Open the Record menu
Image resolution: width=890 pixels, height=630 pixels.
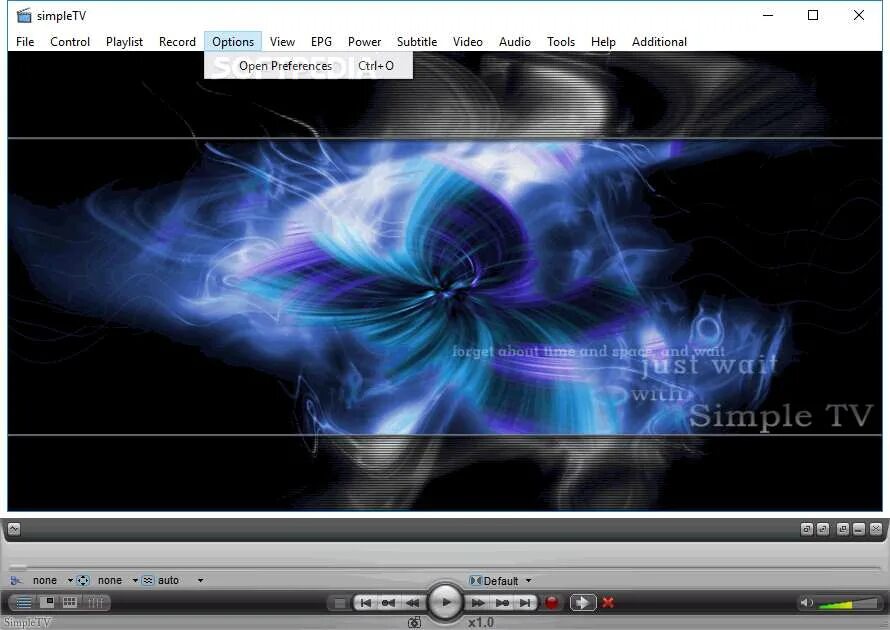(x=177, y=41)
